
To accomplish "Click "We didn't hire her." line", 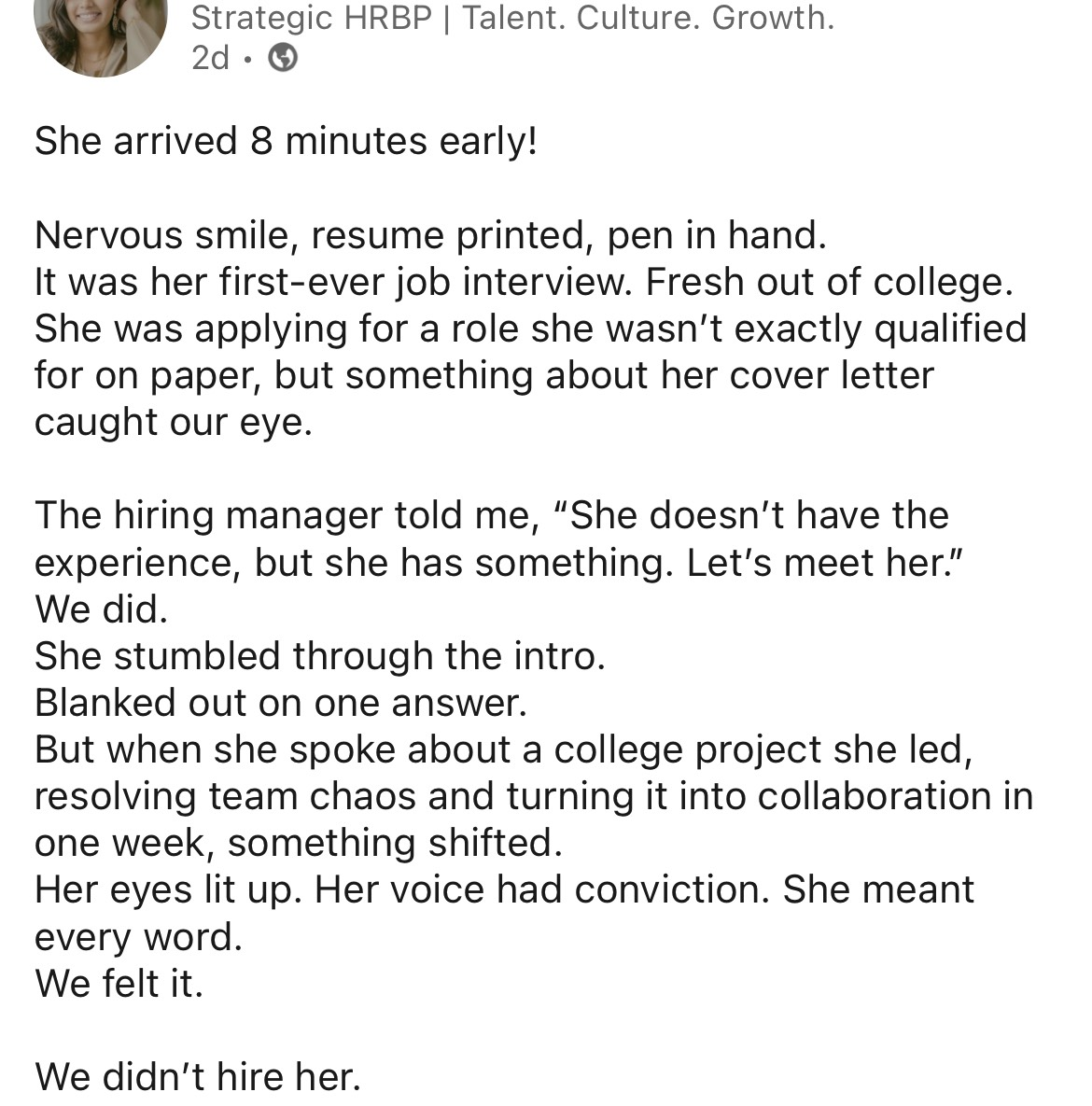I will (x=198, y=1077).
